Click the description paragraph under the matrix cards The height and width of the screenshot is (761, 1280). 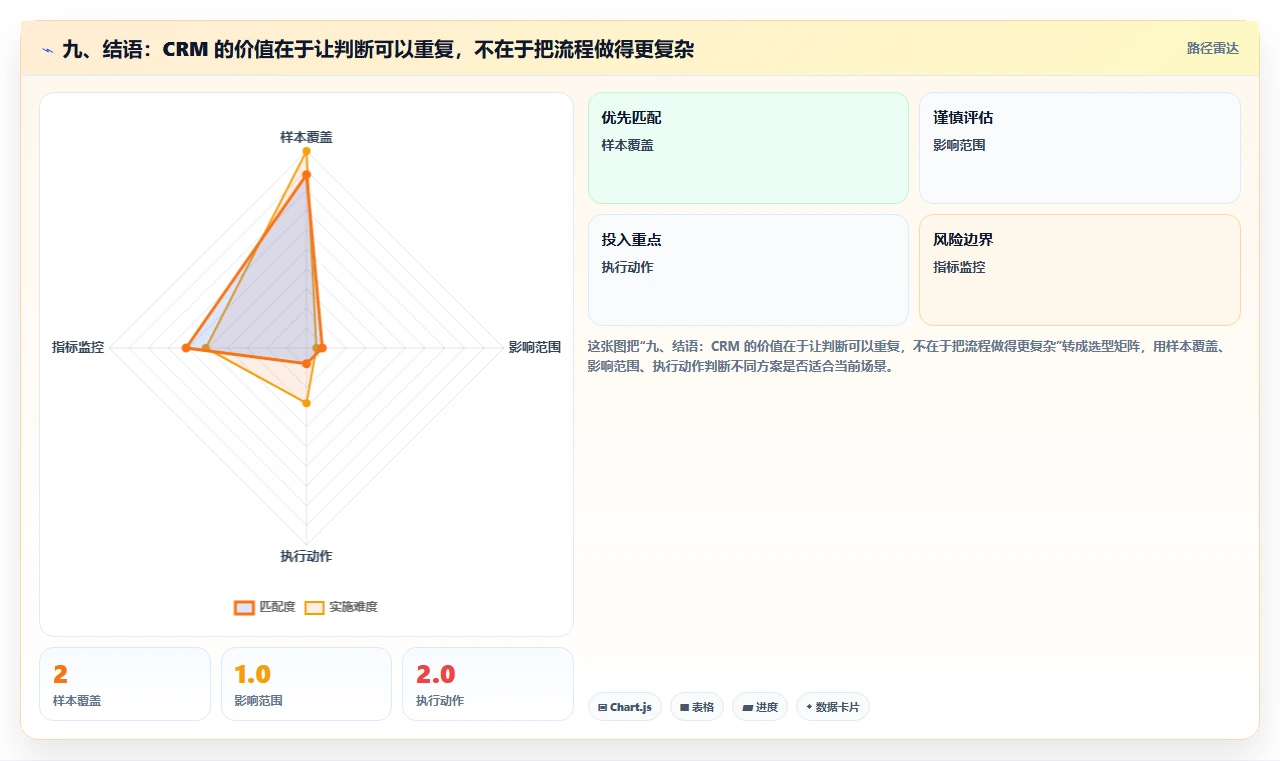914,356
